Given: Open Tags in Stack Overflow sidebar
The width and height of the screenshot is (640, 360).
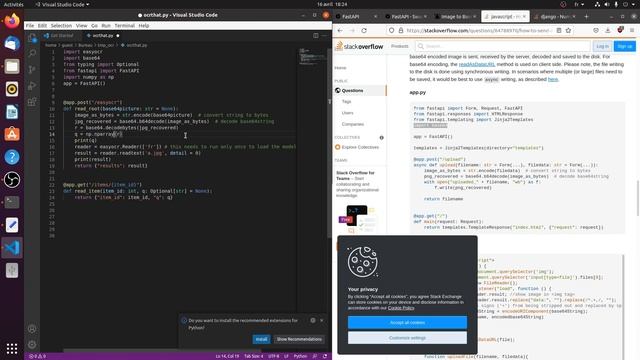Looking at the screenshot, I should [347, 102].
